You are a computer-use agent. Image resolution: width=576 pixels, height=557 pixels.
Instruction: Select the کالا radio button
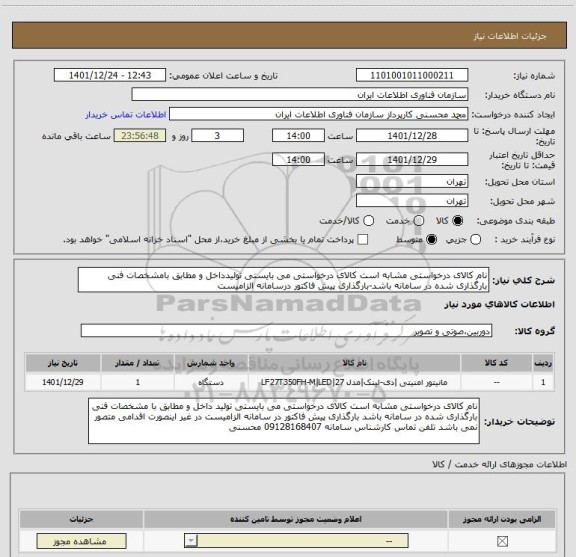(x=458, y=221)
